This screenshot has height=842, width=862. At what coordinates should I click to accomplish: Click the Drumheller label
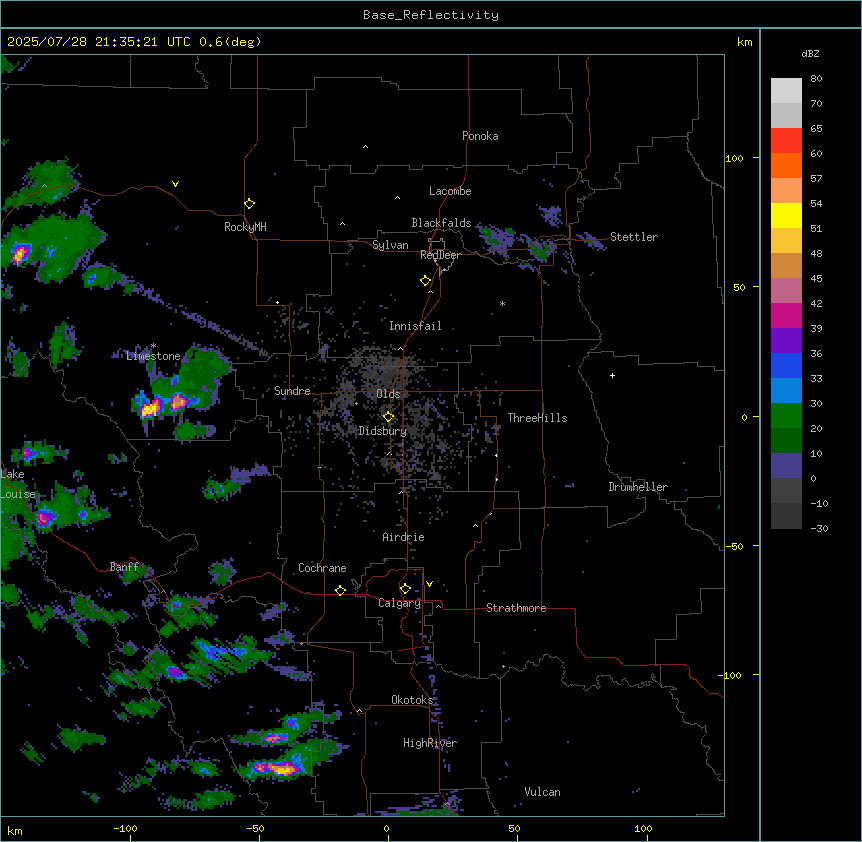coord(638,487)
